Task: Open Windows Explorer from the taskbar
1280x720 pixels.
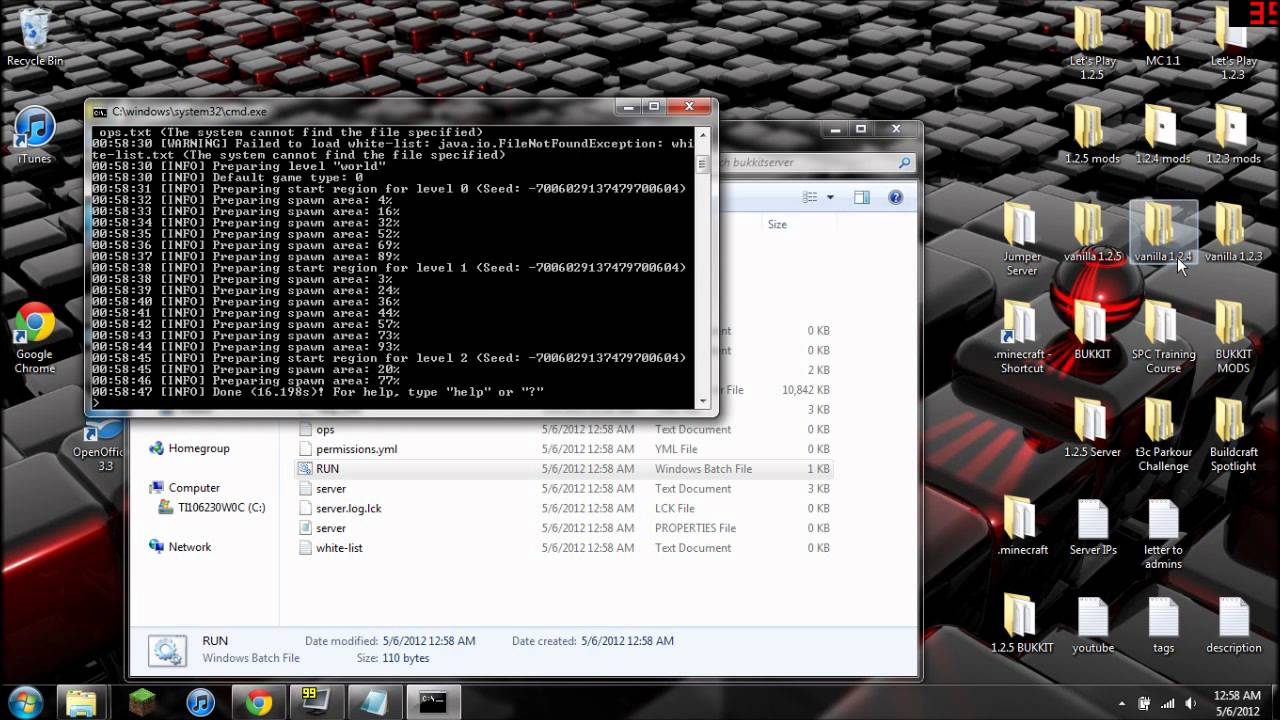Action: [81, 702]
